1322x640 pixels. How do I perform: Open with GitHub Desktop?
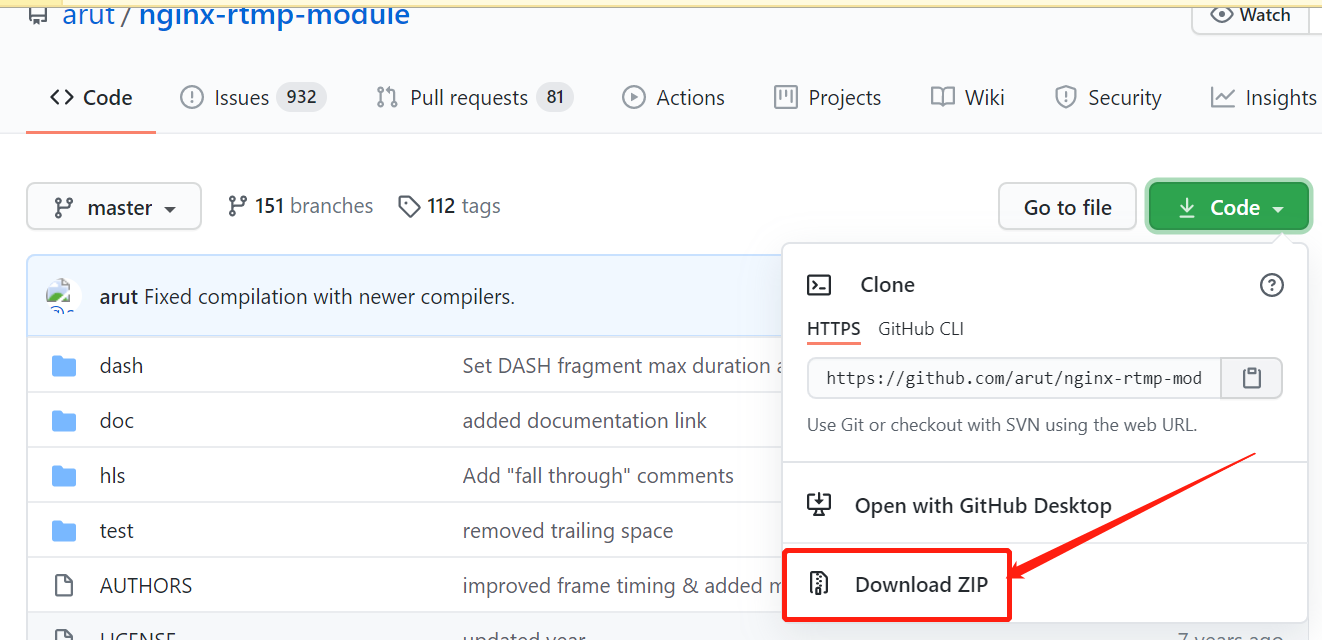(982, 505)
